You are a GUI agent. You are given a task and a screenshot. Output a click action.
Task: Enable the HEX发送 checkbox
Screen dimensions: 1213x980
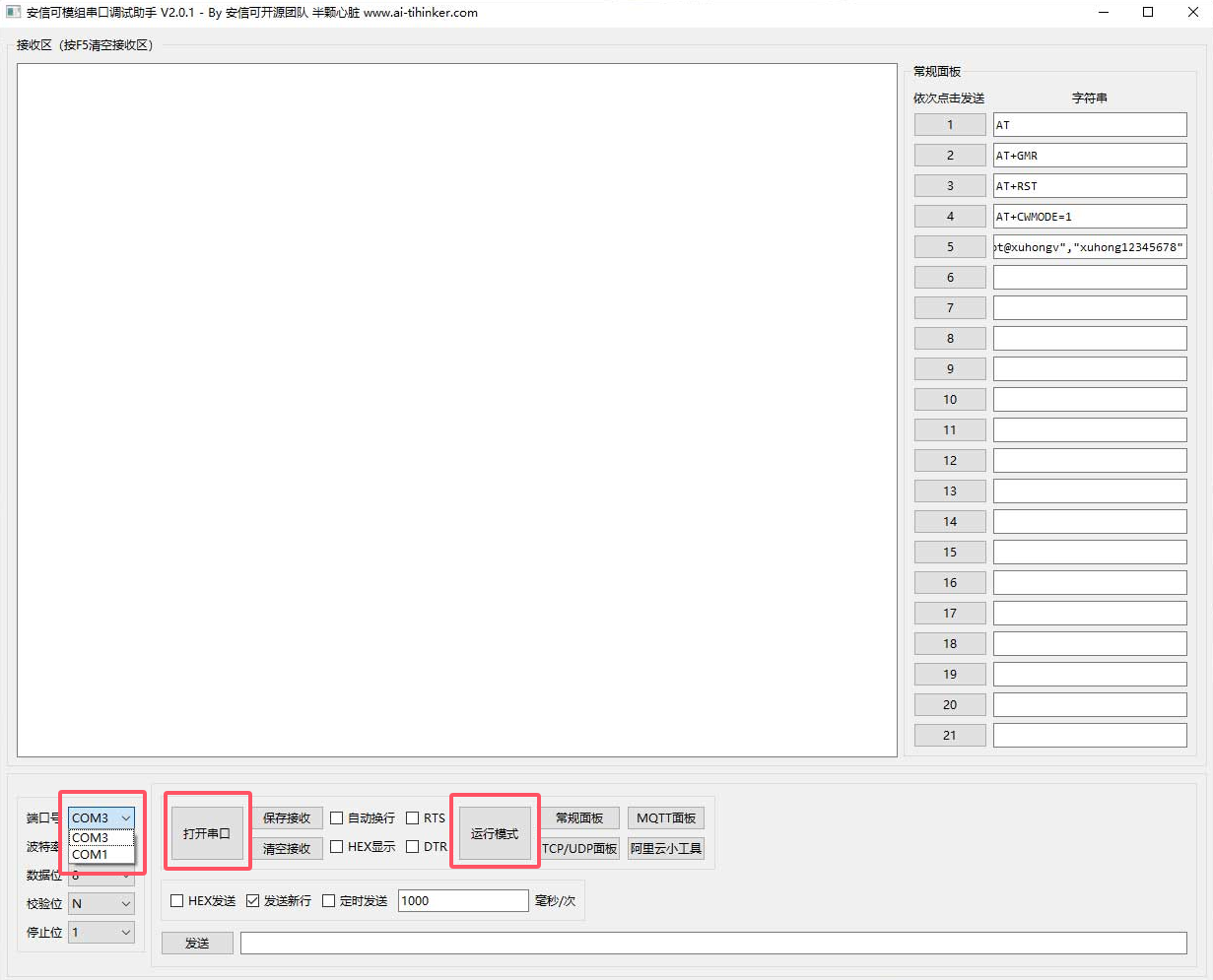coord(177,900)
